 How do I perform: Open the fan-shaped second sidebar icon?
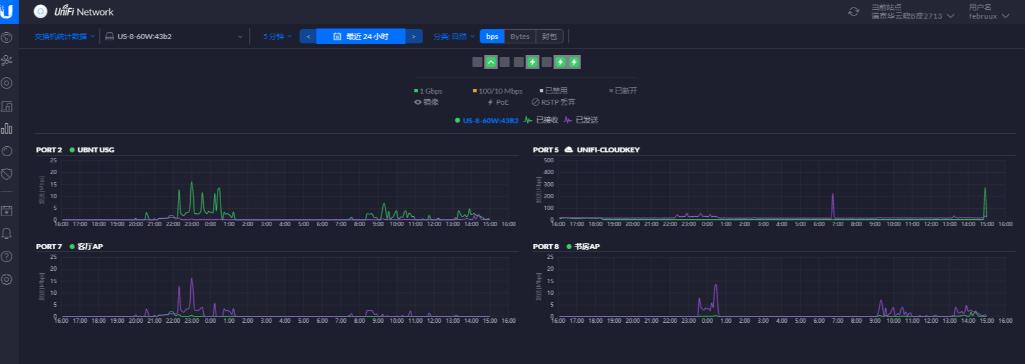click(x=7, y=60)
